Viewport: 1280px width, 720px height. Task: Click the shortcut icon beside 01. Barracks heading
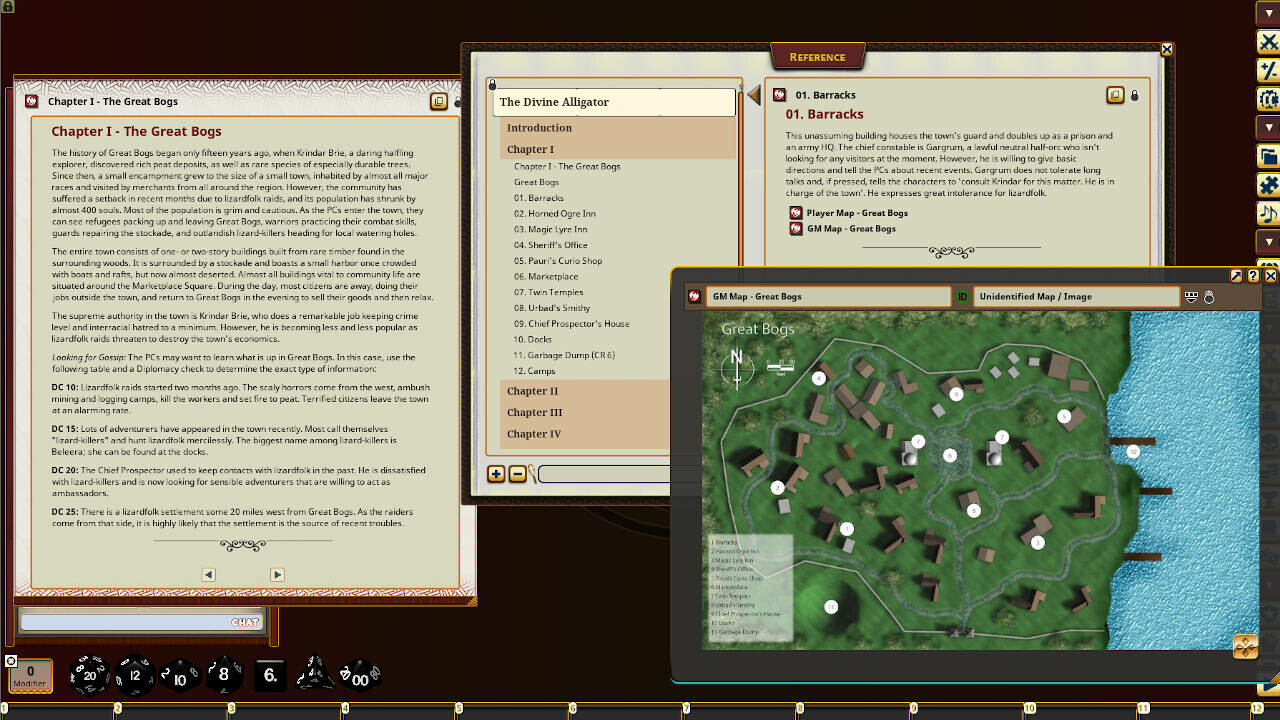click(x=1114, y=94)
